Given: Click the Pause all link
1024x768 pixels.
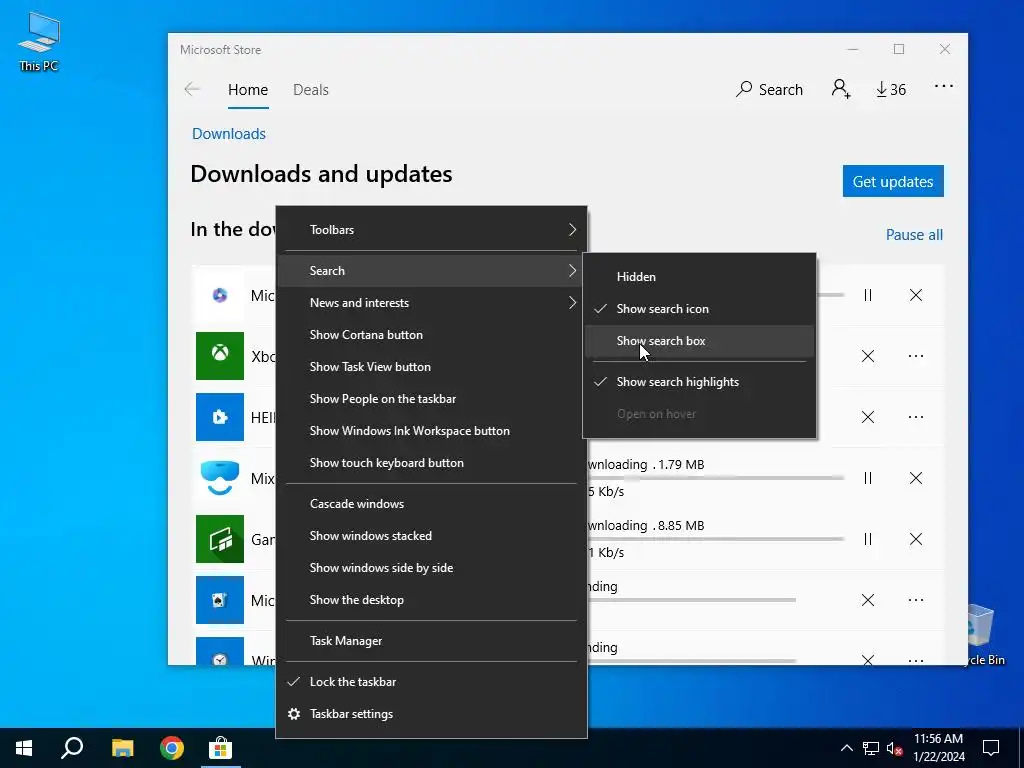Looking at the screenshot, I should (914, 234).
